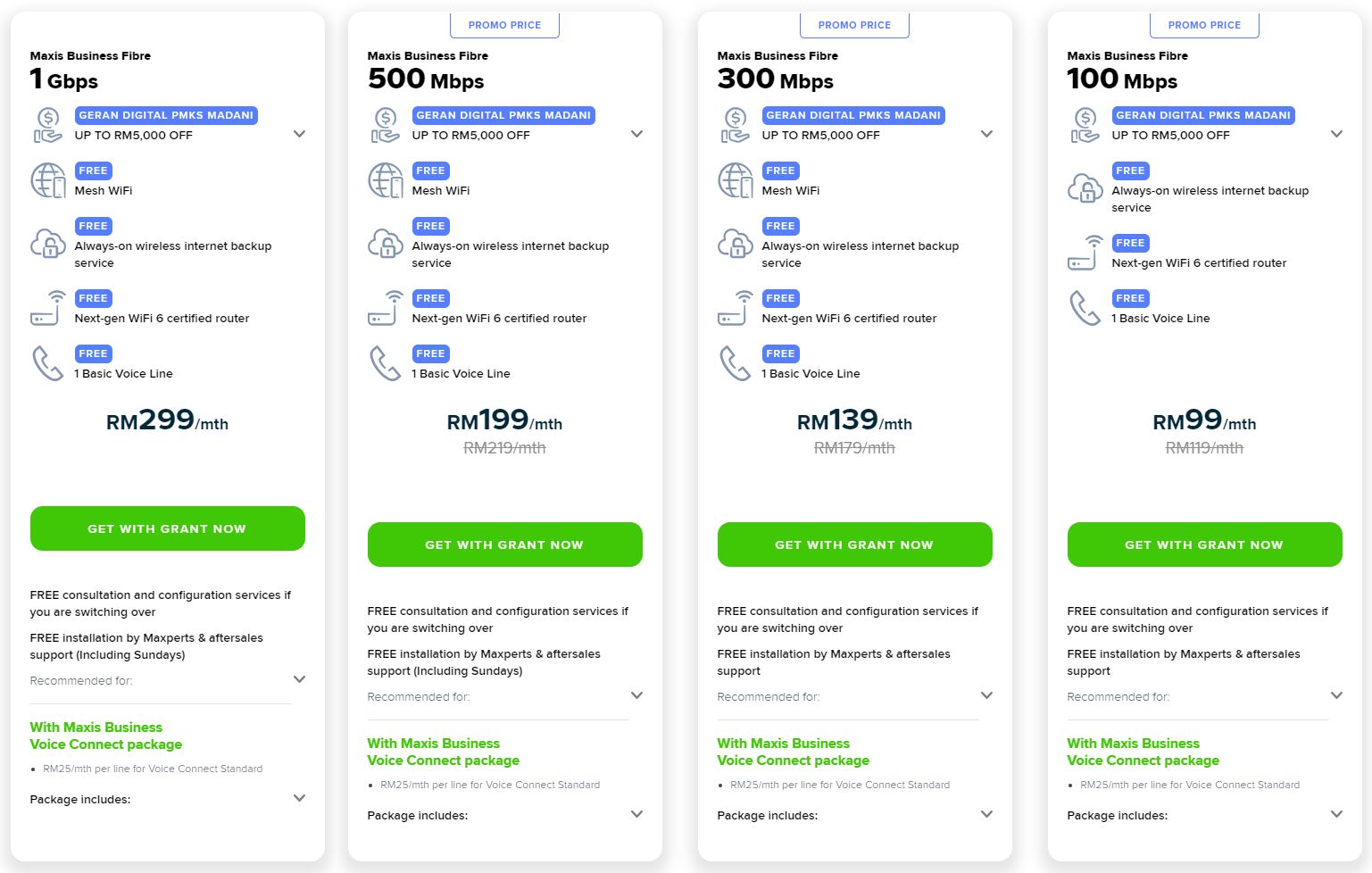
Task: Select the router icon on 500 Mbps plan
Action: (x=384, y=308)
